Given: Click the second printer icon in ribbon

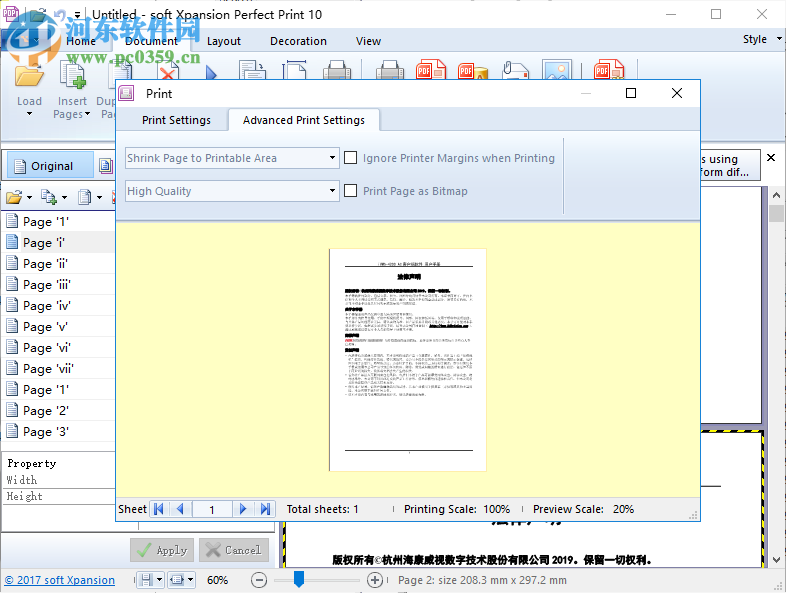Looking at the screenshot, I should coord(390,70).
